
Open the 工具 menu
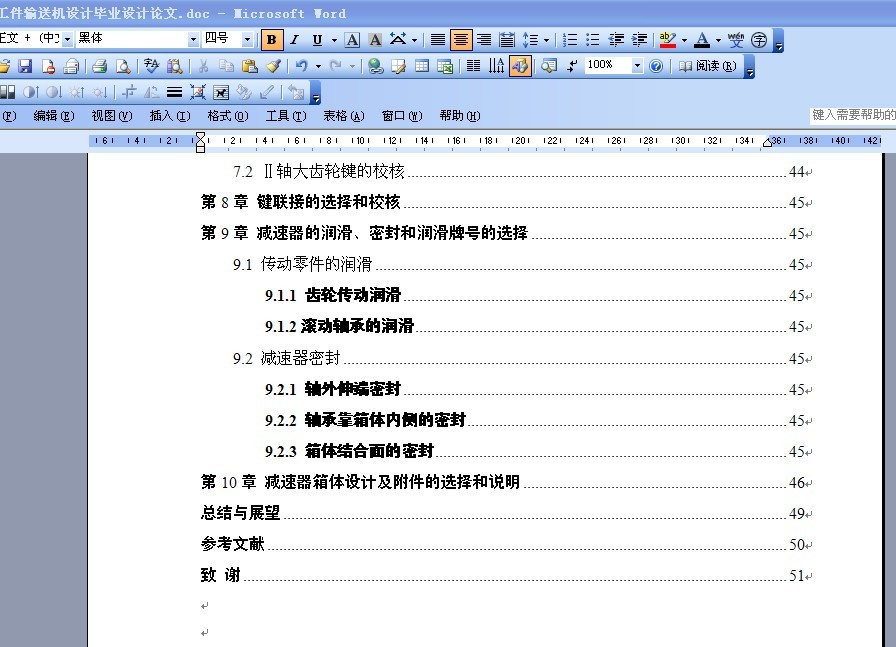286,116
